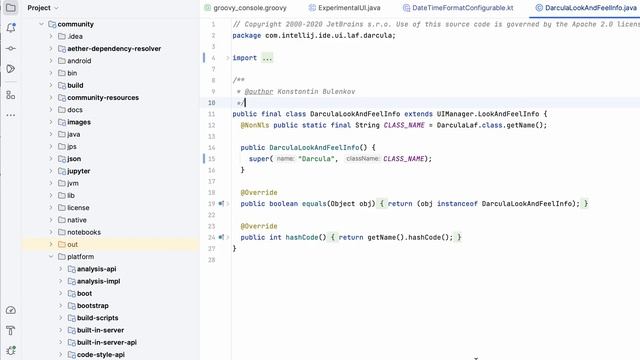Select the license folder

tap(78, 208)
